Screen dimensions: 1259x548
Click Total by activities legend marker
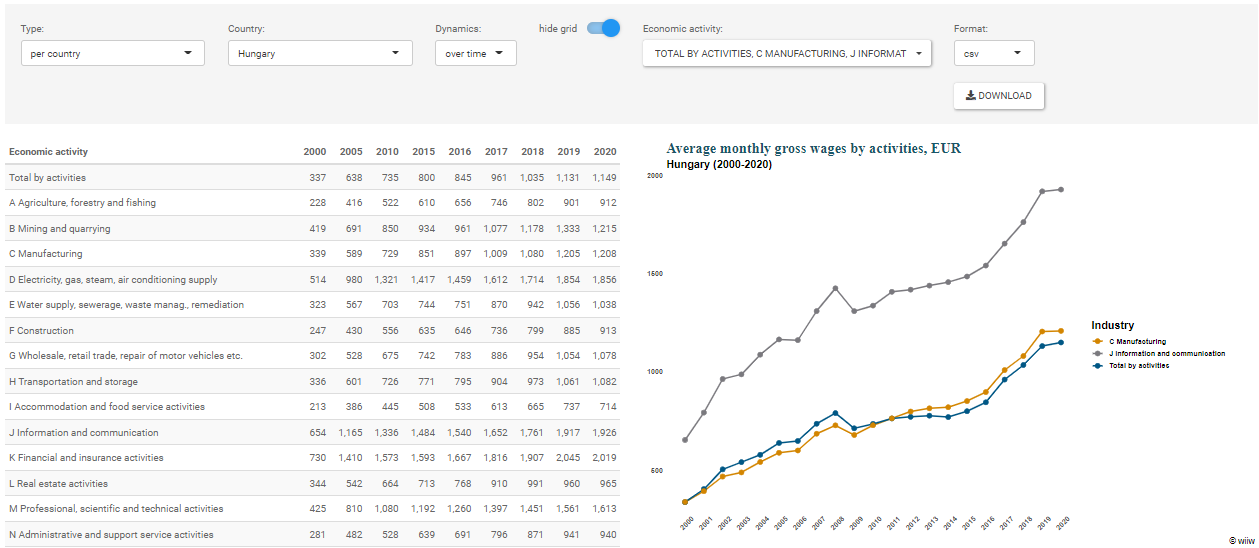1099,366
